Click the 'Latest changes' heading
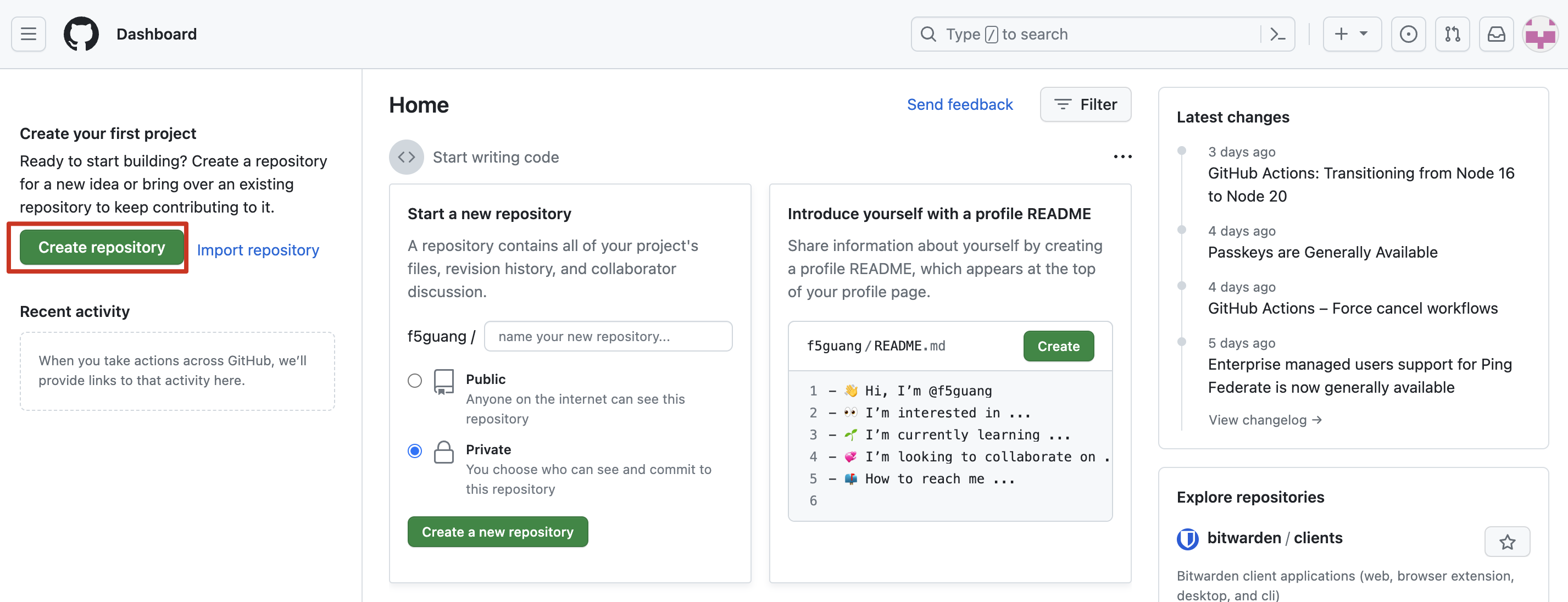The height and width of the screenshot is (602, 1568). click(1233, 117)
